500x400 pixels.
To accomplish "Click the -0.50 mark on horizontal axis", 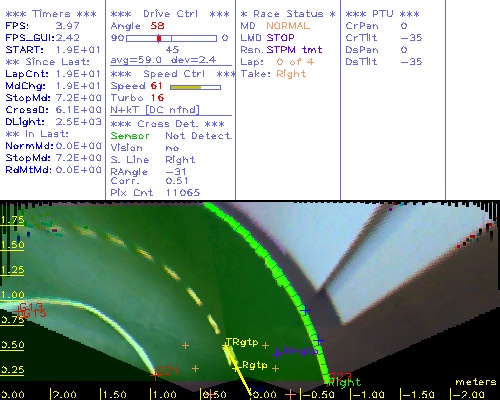I will tap(318, 395).
